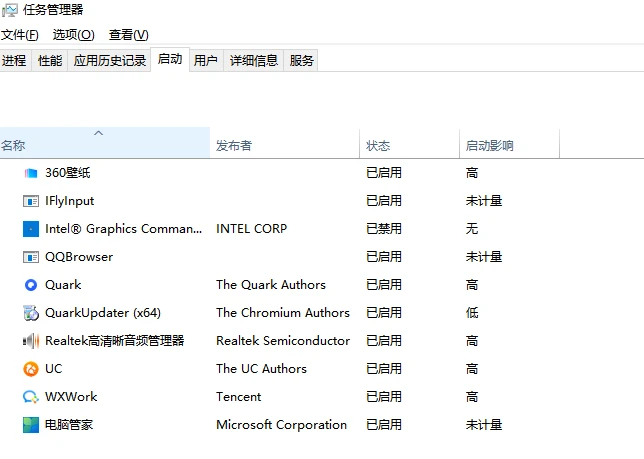Sort by the 启动影响 column header
The width and height of the screenshot is (644, 459).
coord(509,142)
